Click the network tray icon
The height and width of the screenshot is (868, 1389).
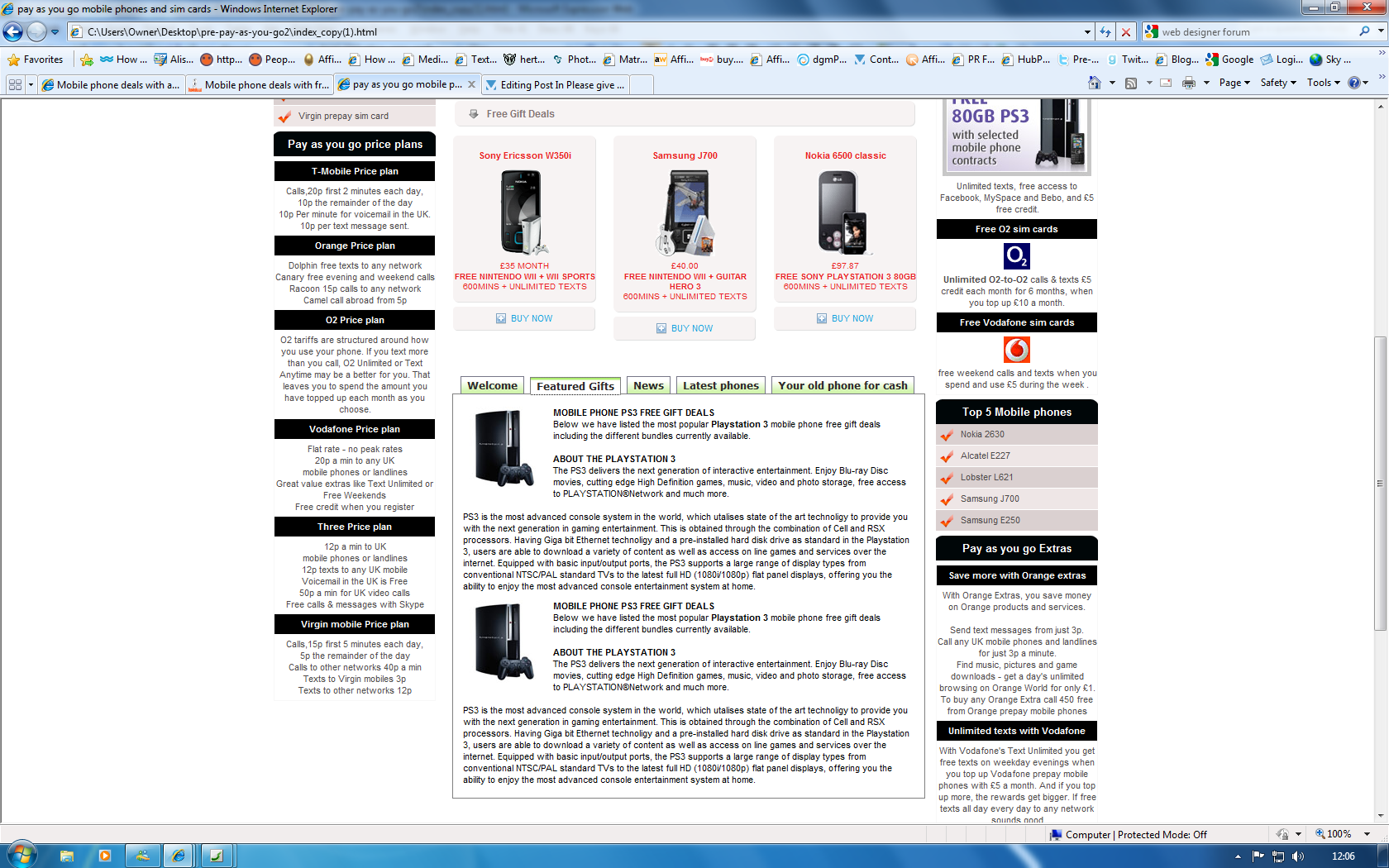tap(1278, 856)
